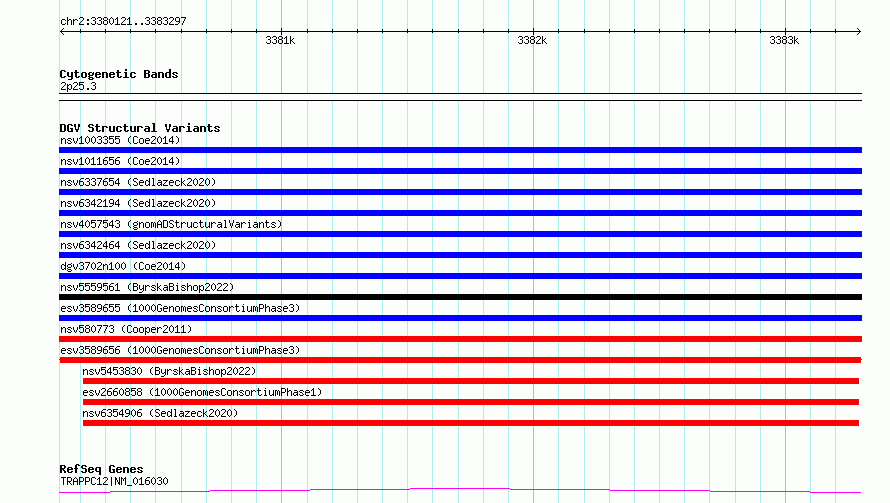The image size is (890, 503).
Task: Open variant nsv6354906 (Sedlazeck2020) label
Action: 160,413
